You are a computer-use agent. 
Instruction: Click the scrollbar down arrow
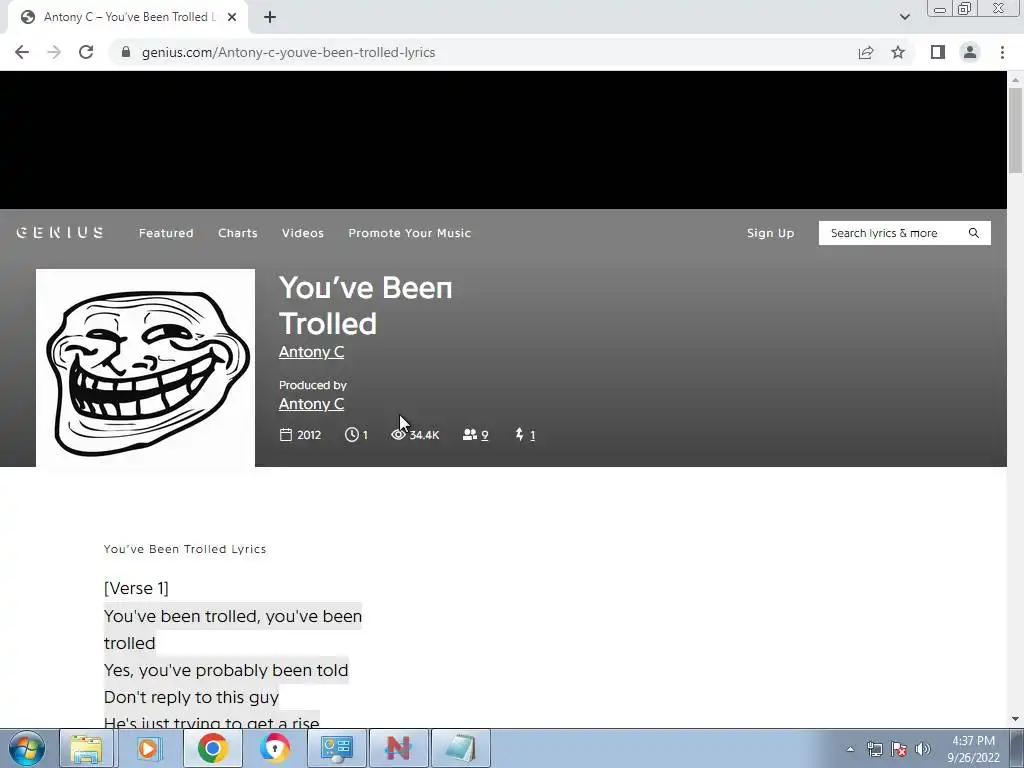(1015, 719)
